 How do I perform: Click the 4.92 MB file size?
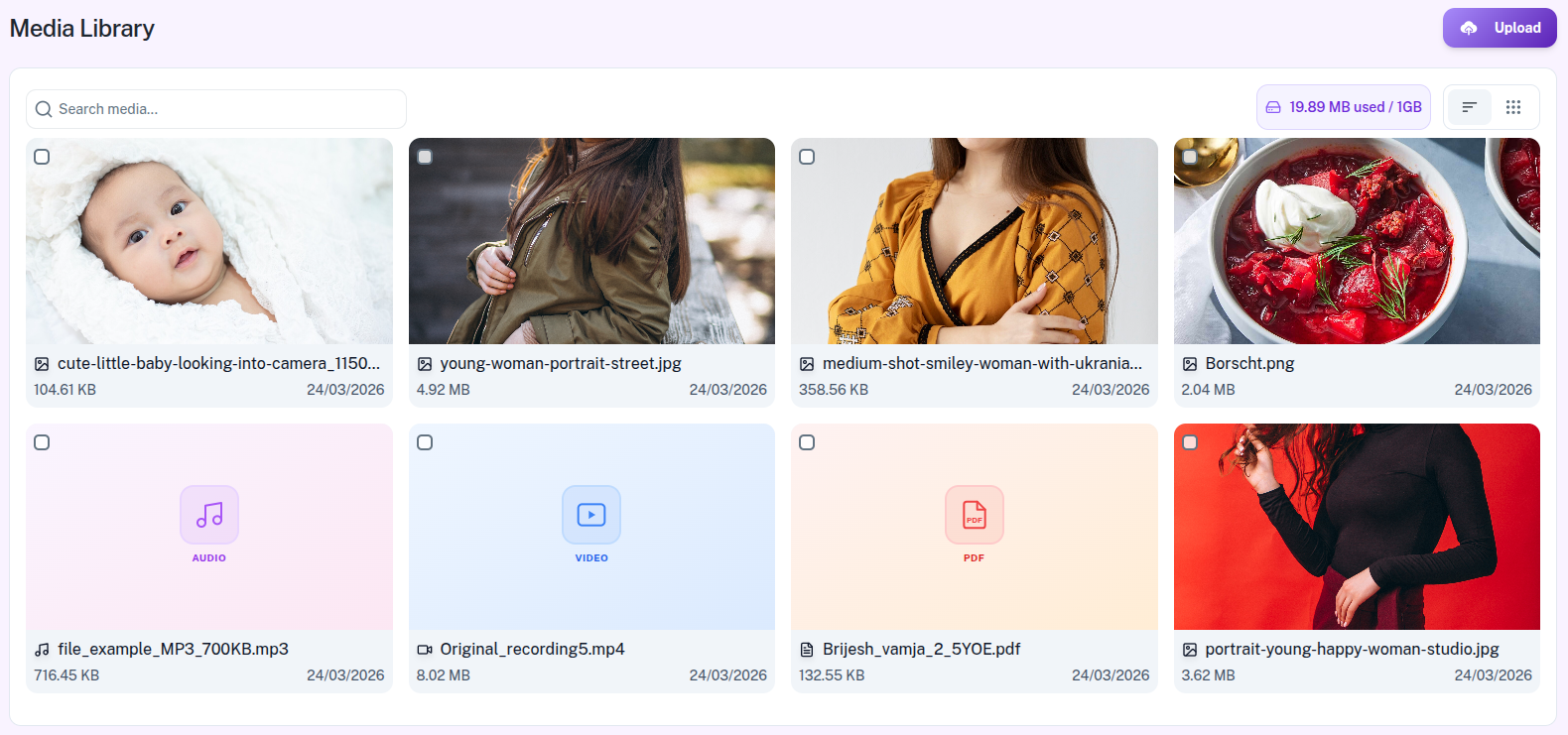(x=444, y=390)
